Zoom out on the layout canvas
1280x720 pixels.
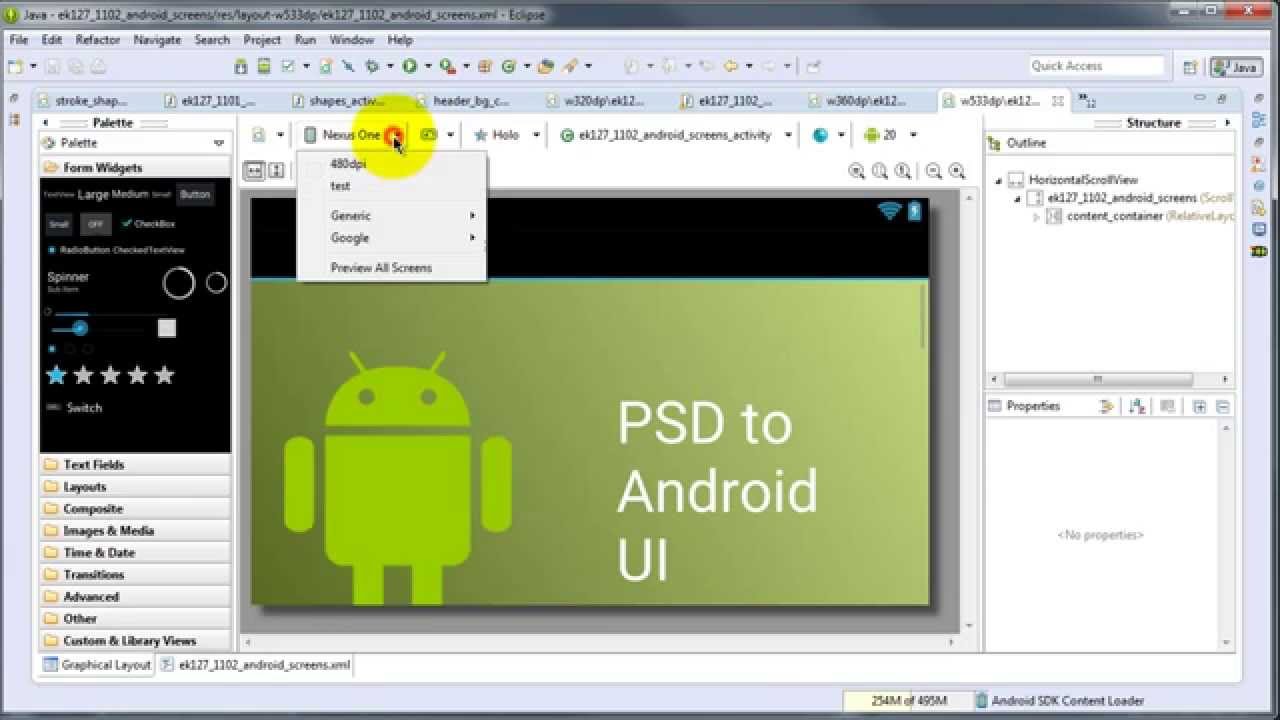(x=934, y=171)
